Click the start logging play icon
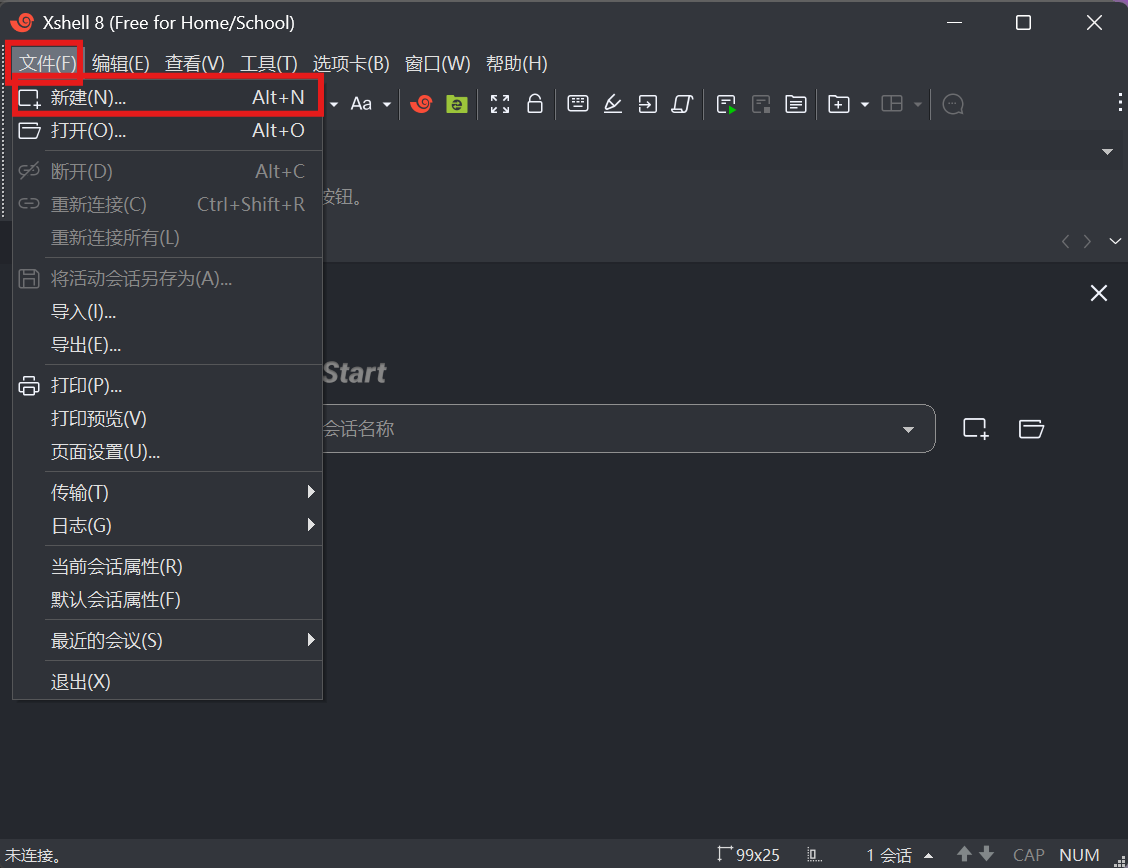Viewport: 1128px width, 868px height. pos(727,104)
